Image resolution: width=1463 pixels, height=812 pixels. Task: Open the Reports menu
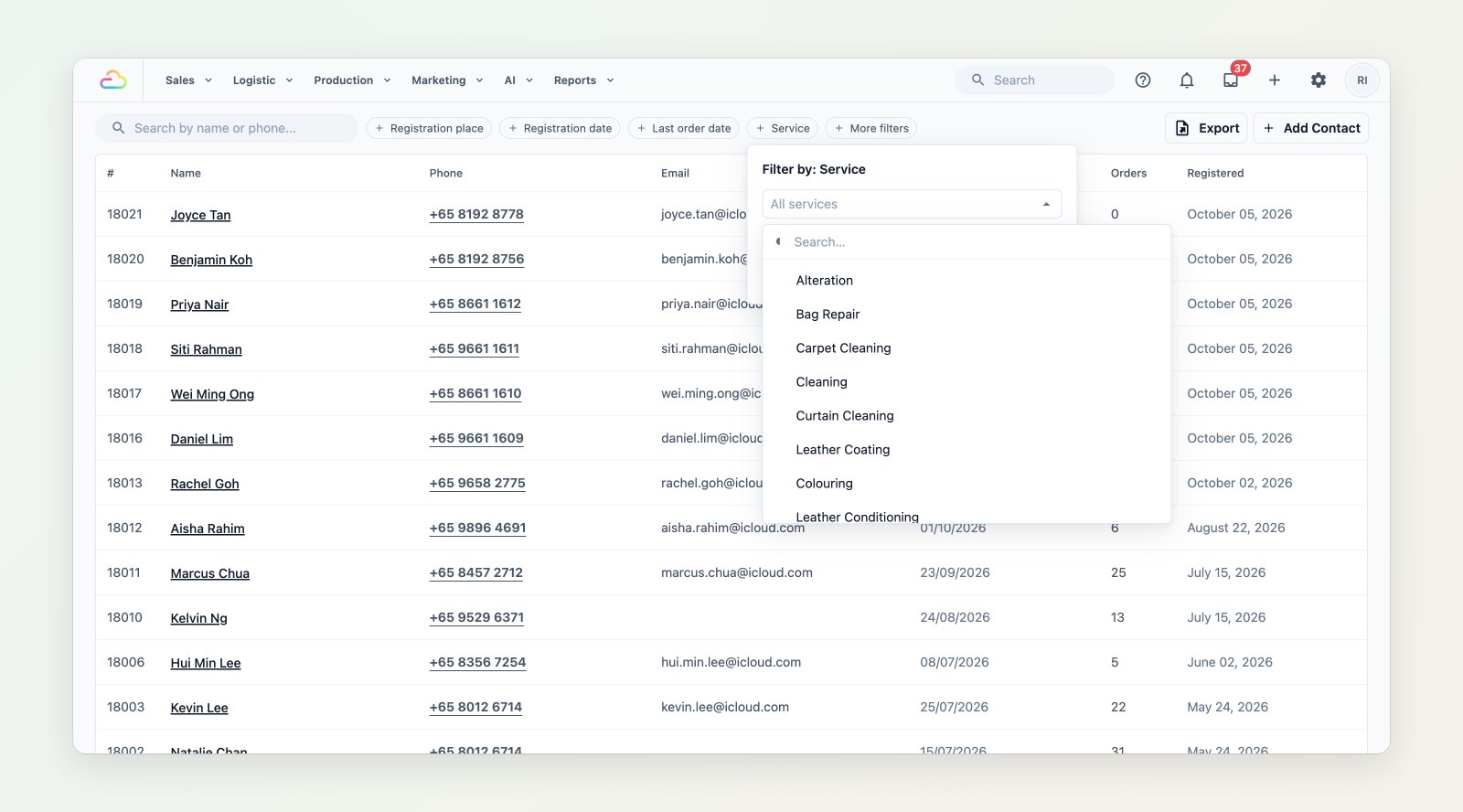pos(583,80)
